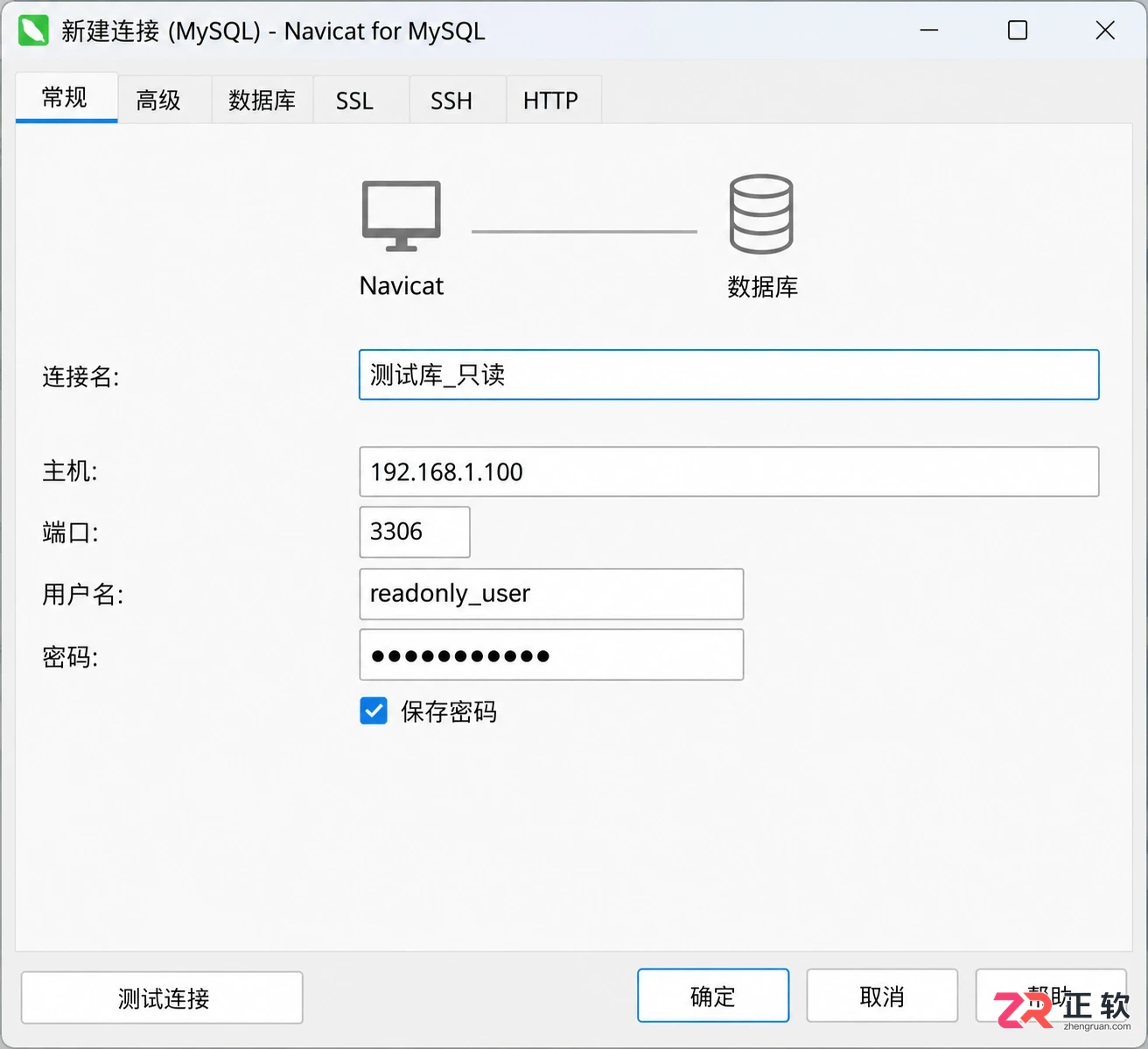
Task: Click the 用户名: label
Action: point(83,595)
